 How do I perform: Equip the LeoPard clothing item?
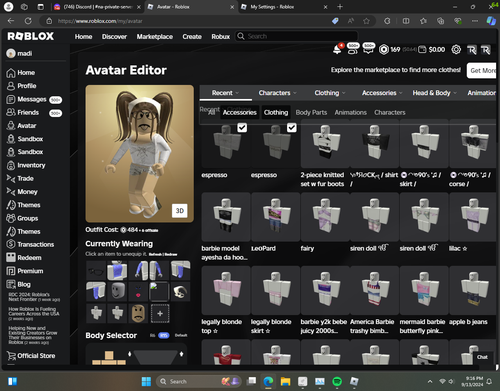point(275,217)
